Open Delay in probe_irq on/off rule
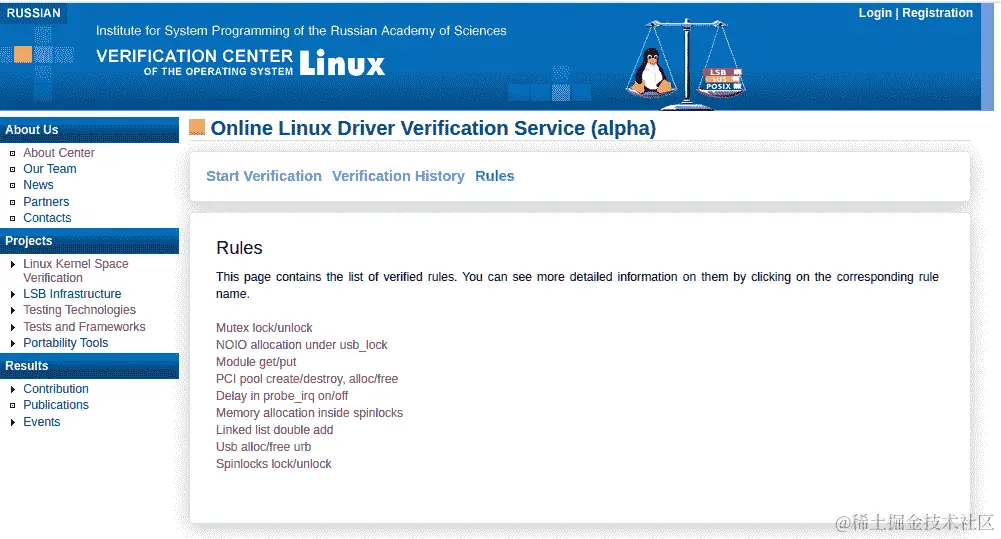Viewport: 1001px width, 539px height. (282, 396)
